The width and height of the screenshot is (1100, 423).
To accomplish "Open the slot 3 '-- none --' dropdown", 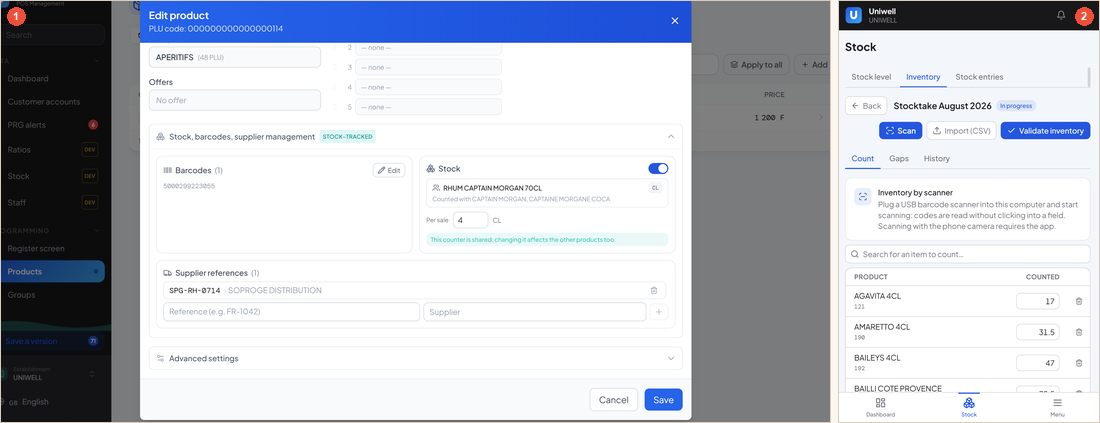I will 428,67.
